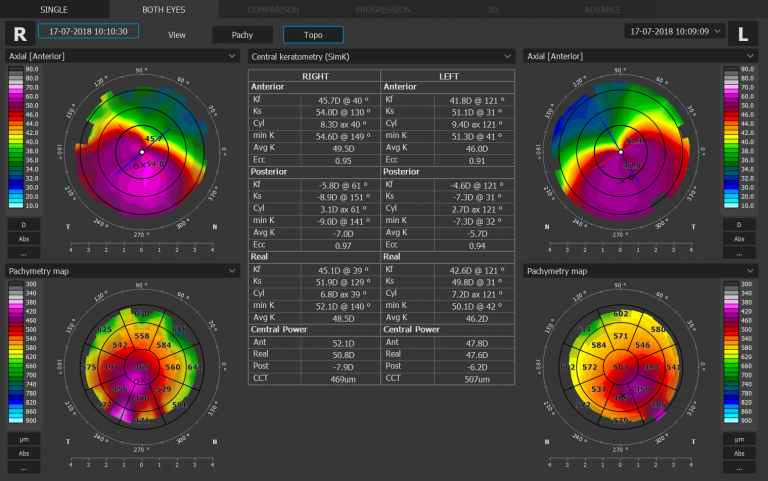Click the right eye pachymetry color scale bar

[16, 352]
